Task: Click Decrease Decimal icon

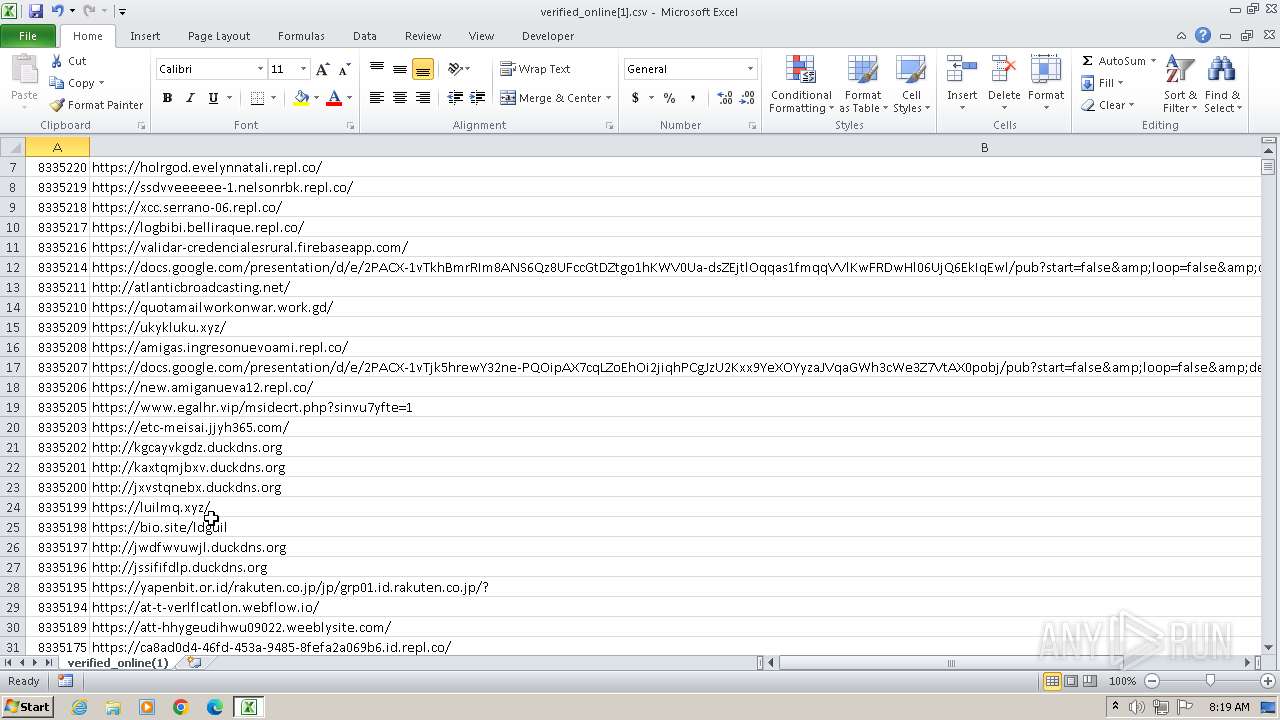Action: 747,98
